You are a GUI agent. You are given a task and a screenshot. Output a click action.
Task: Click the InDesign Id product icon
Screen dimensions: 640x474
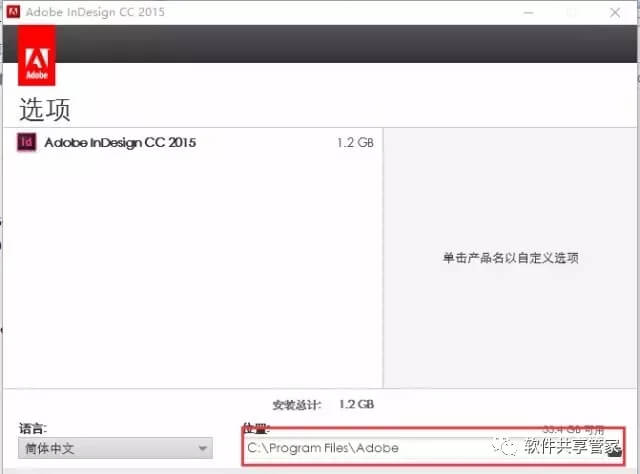point(27,142)
